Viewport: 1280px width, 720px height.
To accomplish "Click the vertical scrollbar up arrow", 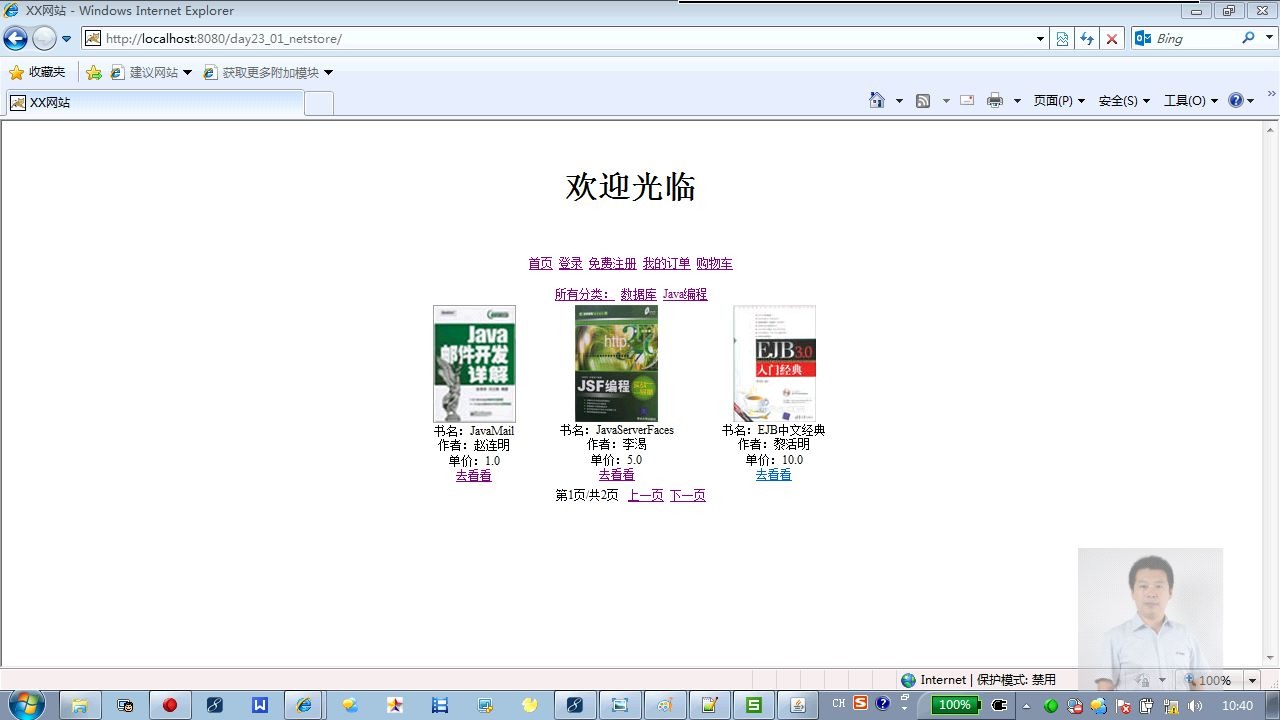I will (x=1271, y=128).
